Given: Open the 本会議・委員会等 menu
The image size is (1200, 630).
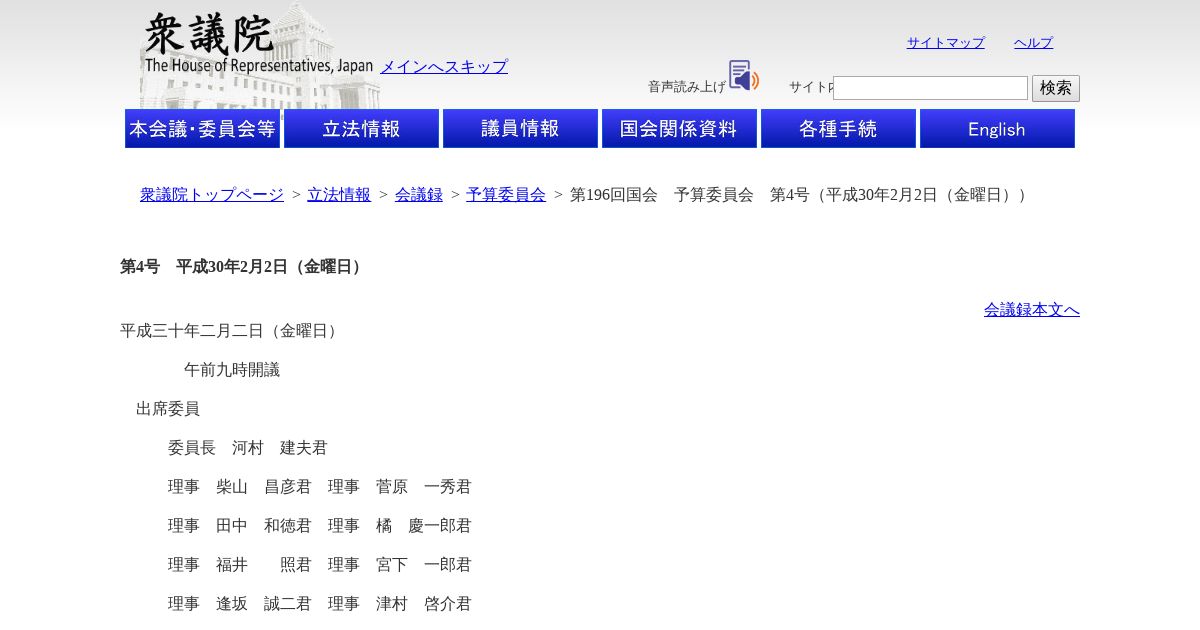Looking at the screenshot, I should pyautogui.click(x=202, y=129).
